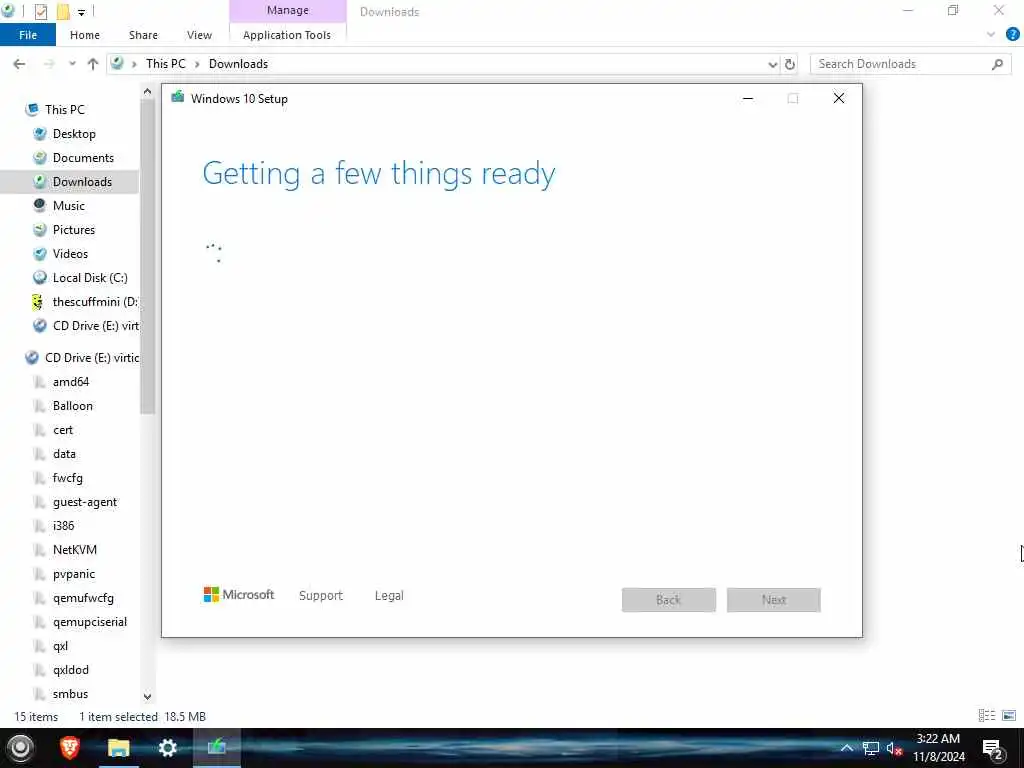The image size is (1024, 768).
Task: Open the Support link in Setup
Action: click(321, 596)
